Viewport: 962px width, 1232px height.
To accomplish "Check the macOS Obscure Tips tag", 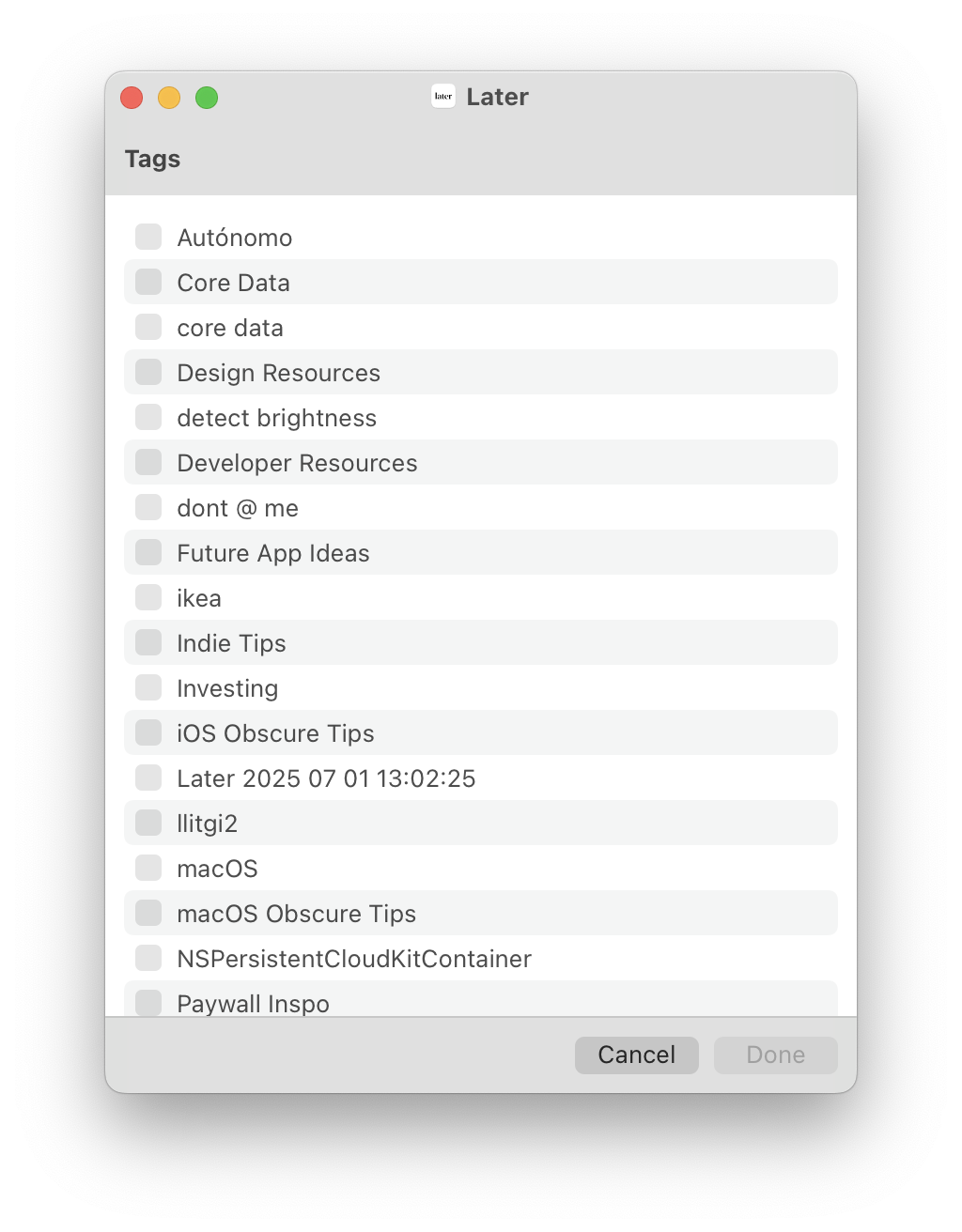I will pos(148,913).
